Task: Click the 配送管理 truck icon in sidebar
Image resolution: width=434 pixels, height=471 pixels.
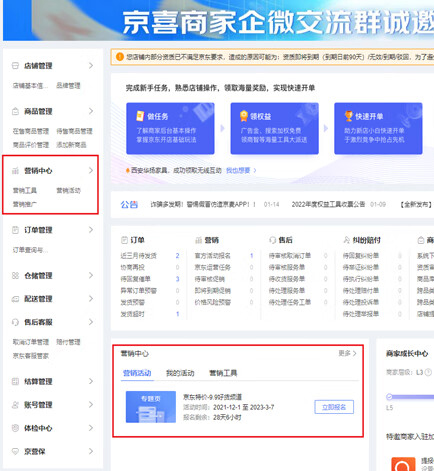Action: coord(15,299)
